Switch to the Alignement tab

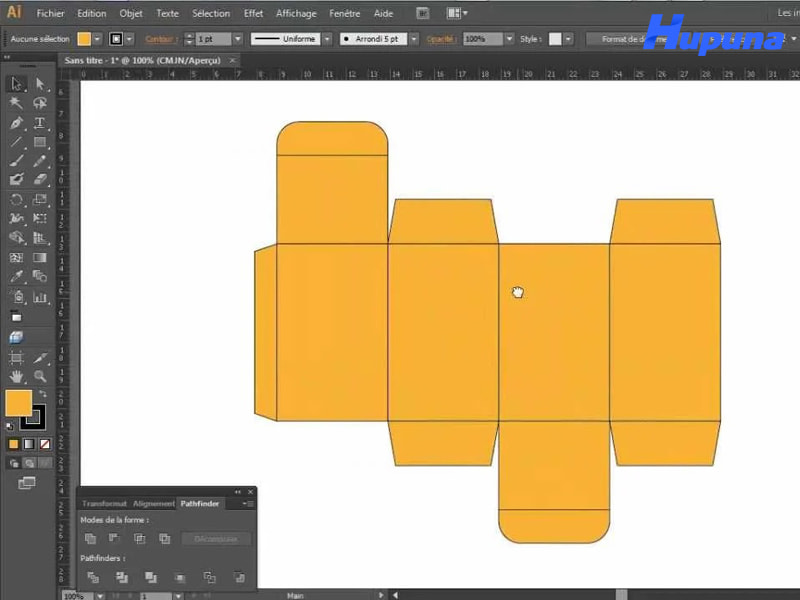pos(153,503)
